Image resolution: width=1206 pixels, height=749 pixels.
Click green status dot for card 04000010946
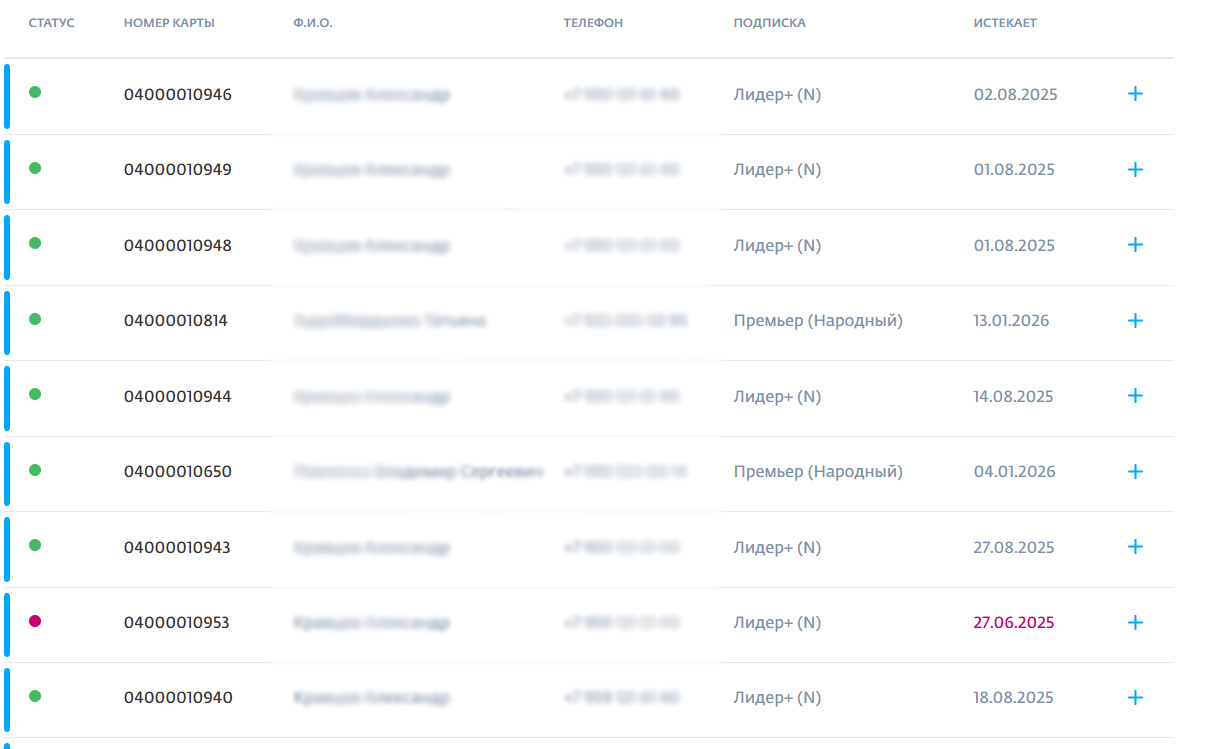tap(35, 93)
